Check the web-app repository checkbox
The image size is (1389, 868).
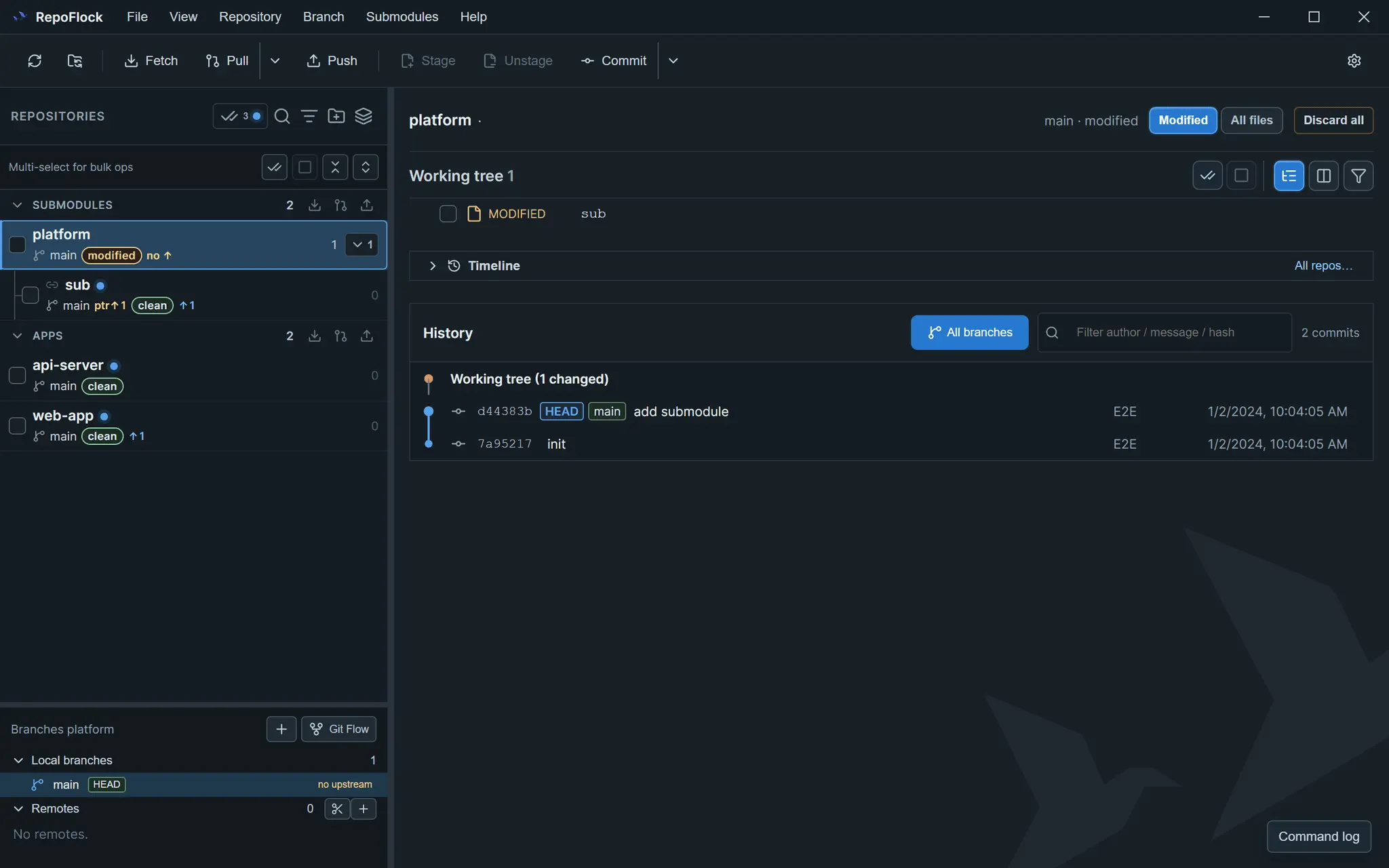click(x=18, y=426)
